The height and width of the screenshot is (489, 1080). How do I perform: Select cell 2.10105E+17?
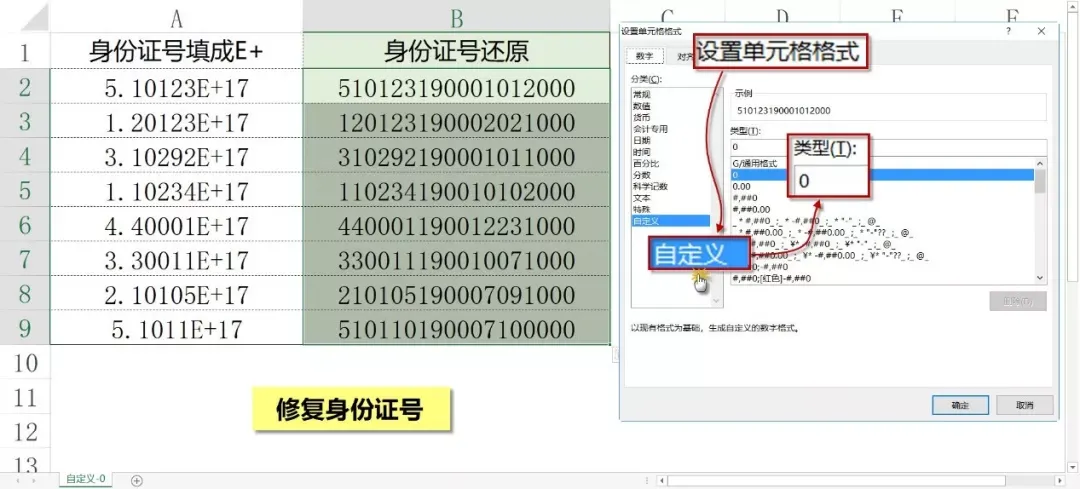point(176,294)
